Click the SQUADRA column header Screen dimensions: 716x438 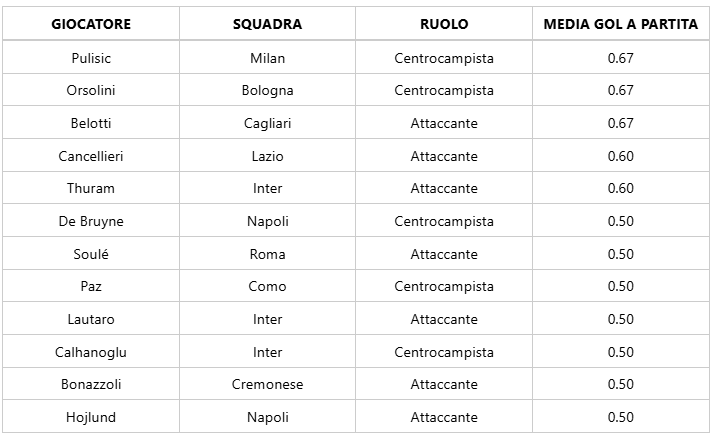(x=267, y=24)
